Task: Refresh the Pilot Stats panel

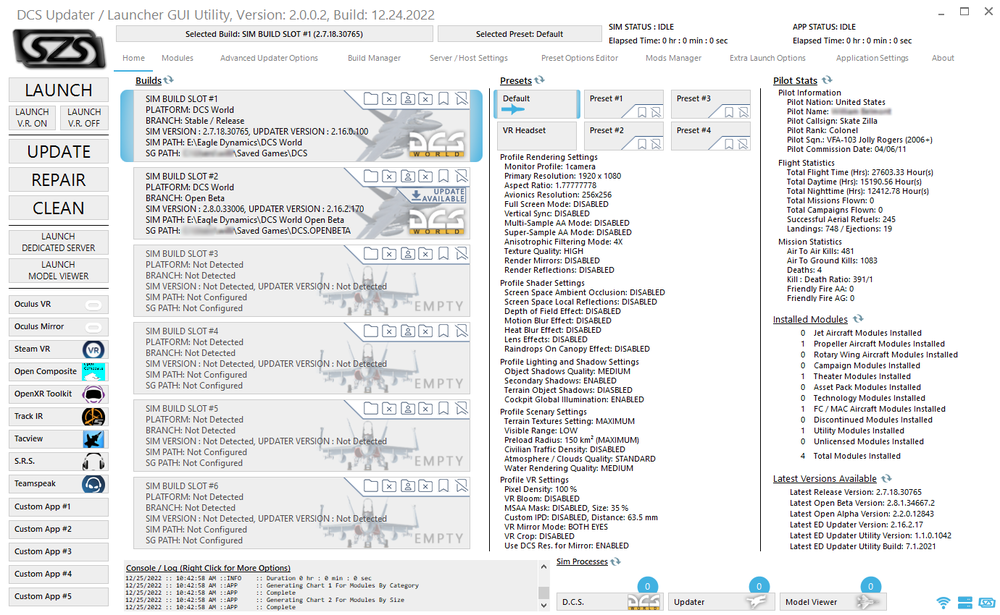Action: point(827,80)
